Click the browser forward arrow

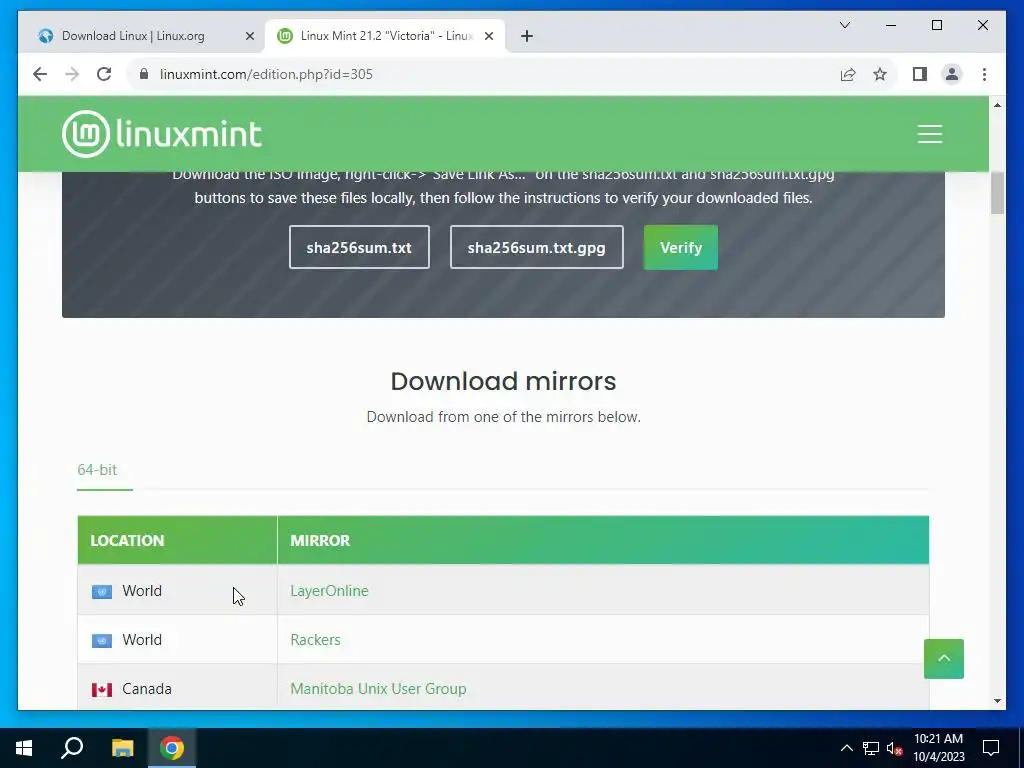coord(72,74)
